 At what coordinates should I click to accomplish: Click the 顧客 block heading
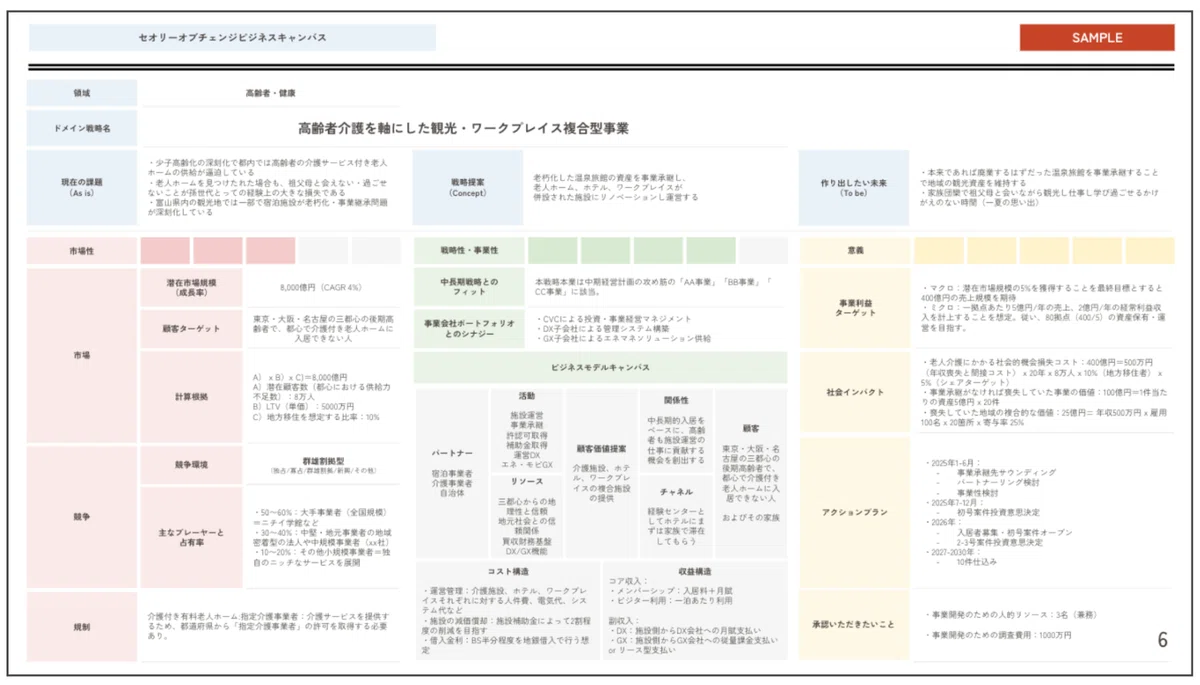coord(751,427)
